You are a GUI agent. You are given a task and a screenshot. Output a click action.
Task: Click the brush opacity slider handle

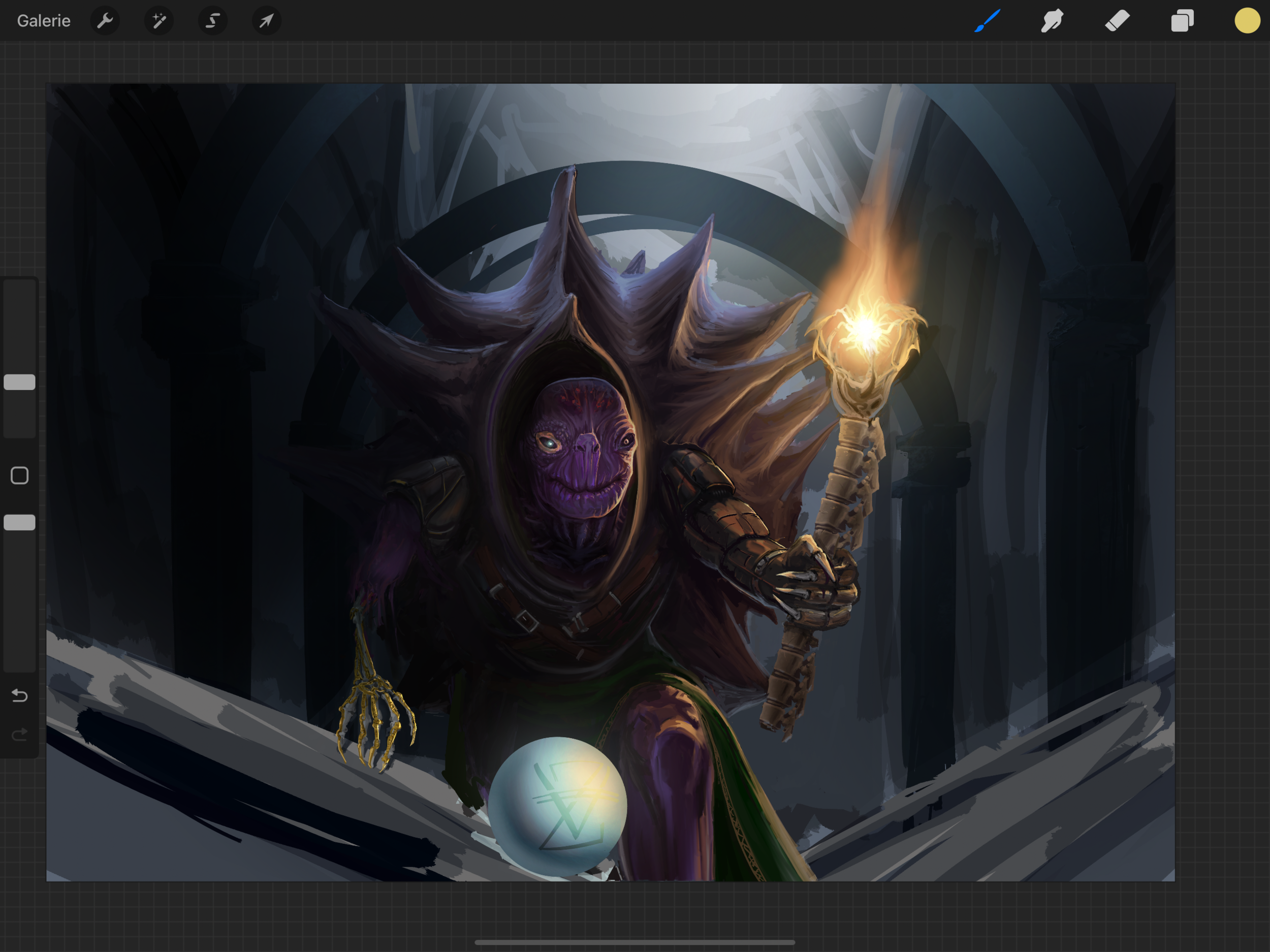[x=19, y=523]
